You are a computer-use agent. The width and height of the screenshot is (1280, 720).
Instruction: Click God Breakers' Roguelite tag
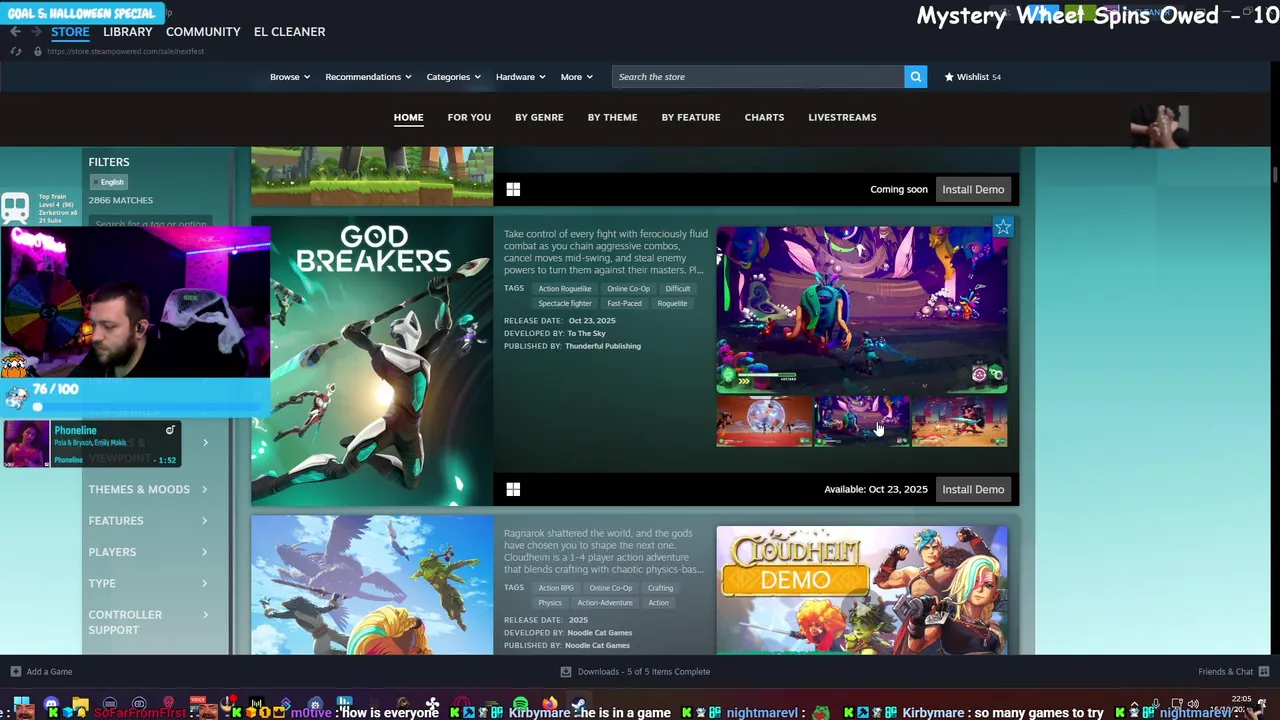pyautogui.click(x=672, y=303)
